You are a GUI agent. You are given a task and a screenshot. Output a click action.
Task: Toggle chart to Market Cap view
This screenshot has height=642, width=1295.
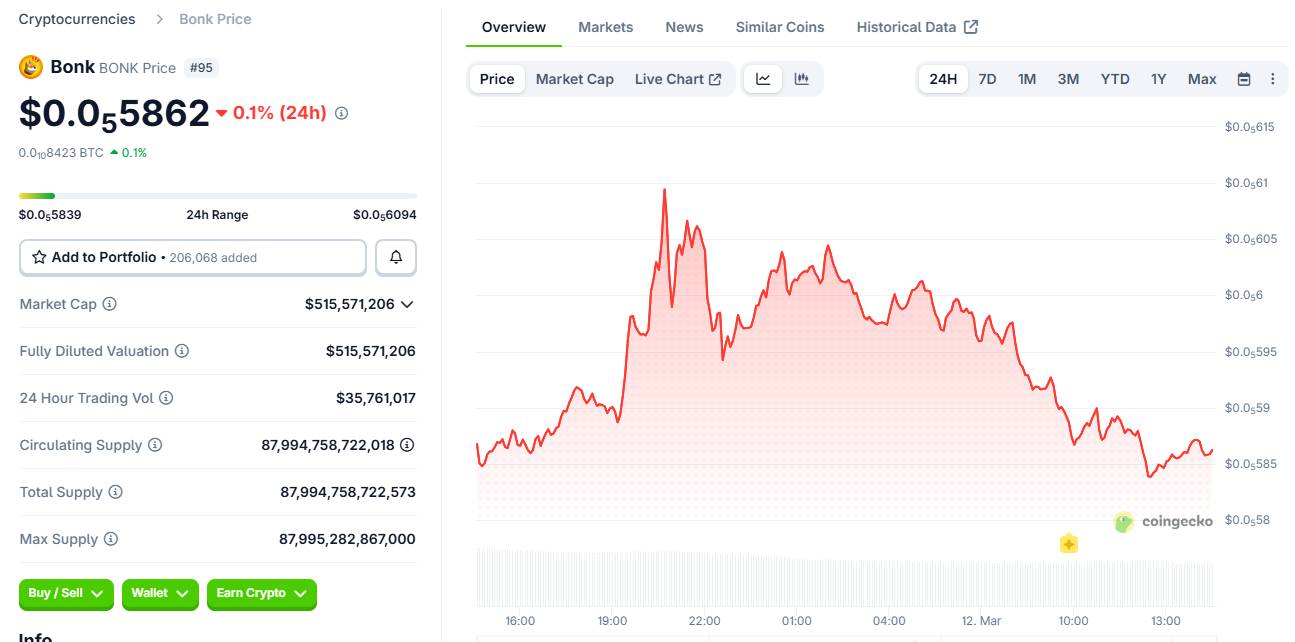coord(574,79)
